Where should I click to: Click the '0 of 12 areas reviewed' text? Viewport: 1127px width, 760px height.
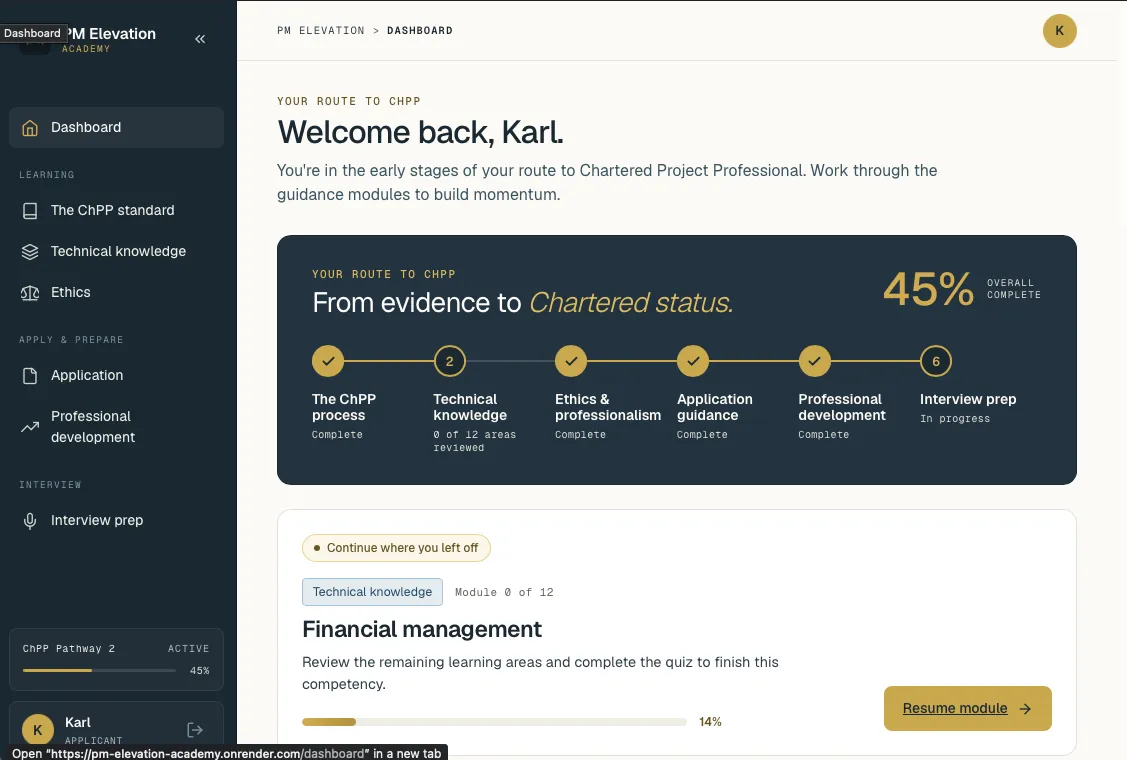pyautogui.click(x=474, y=441)
